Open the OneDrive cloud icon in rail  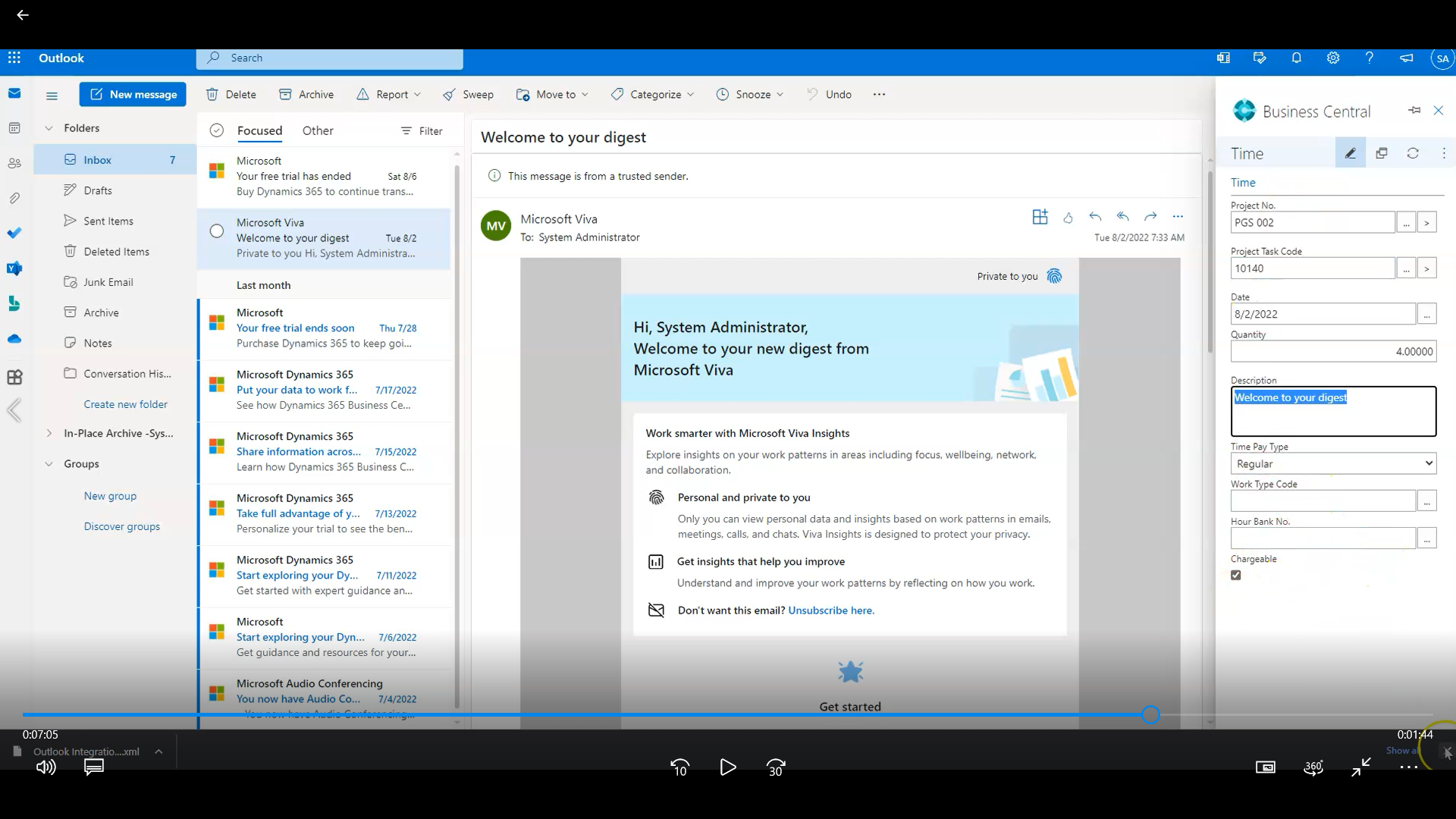[x=14, y=339]
